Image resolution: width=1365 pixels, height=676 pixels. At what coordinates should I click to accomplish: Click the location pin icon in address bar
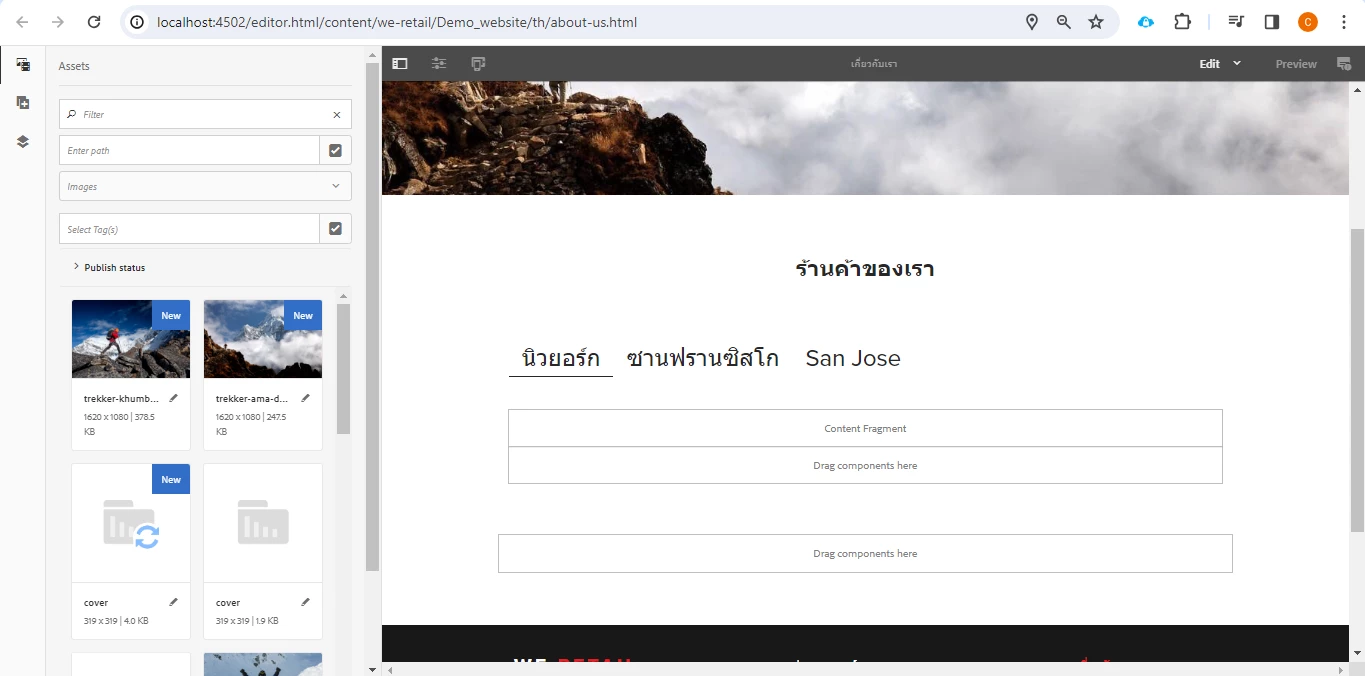point(1032,22)
